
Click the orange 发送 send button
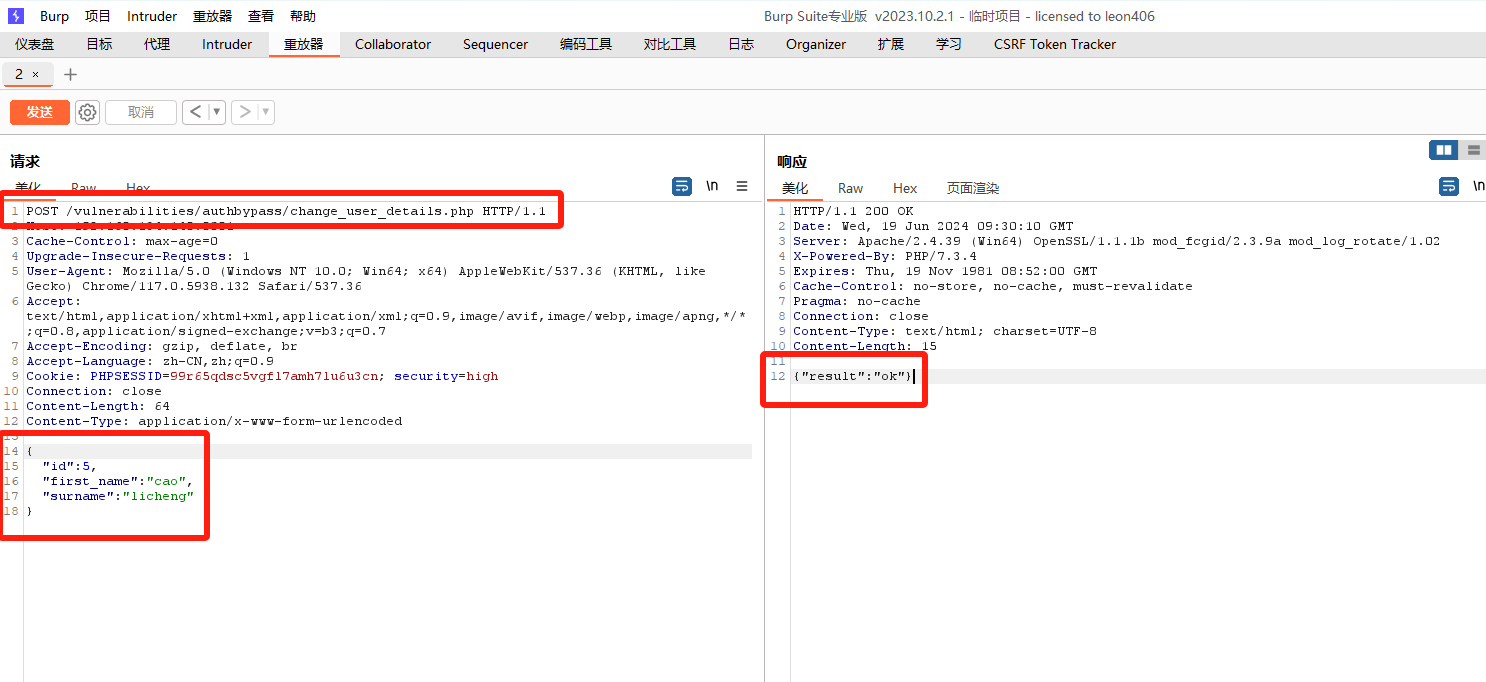pyautogui.click(x=40, y=112)
